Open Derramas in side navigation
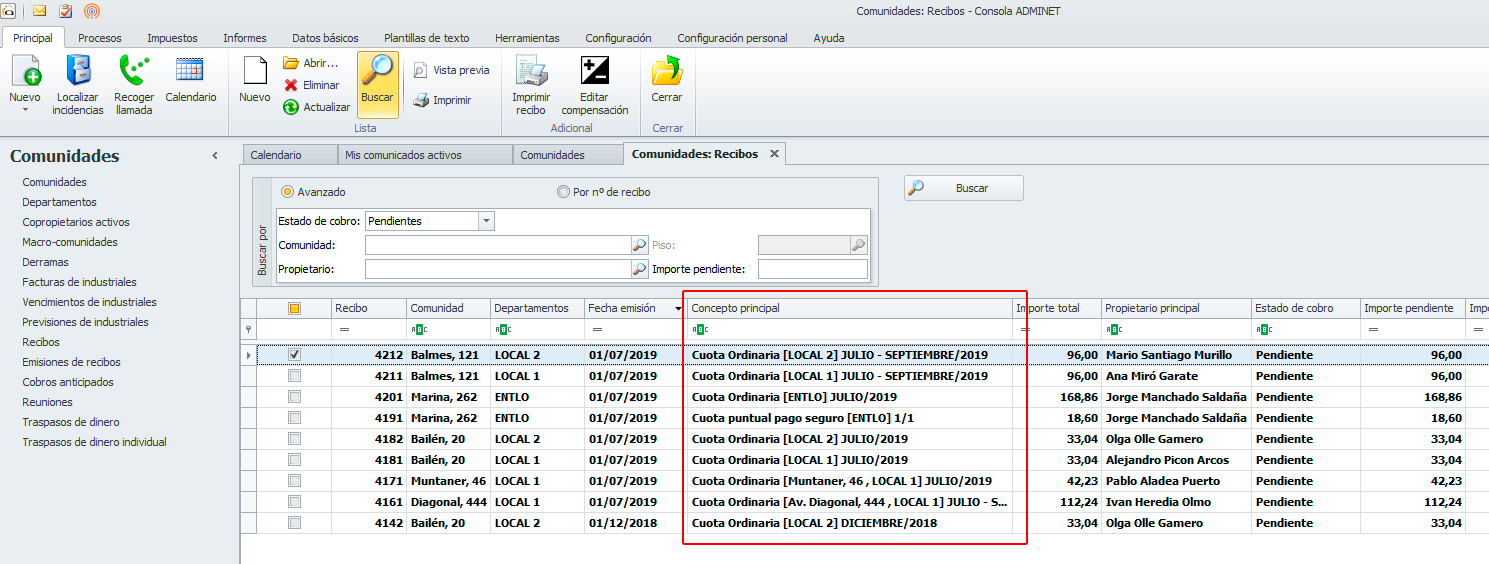 pyautogui.click(x=46, y=262)
